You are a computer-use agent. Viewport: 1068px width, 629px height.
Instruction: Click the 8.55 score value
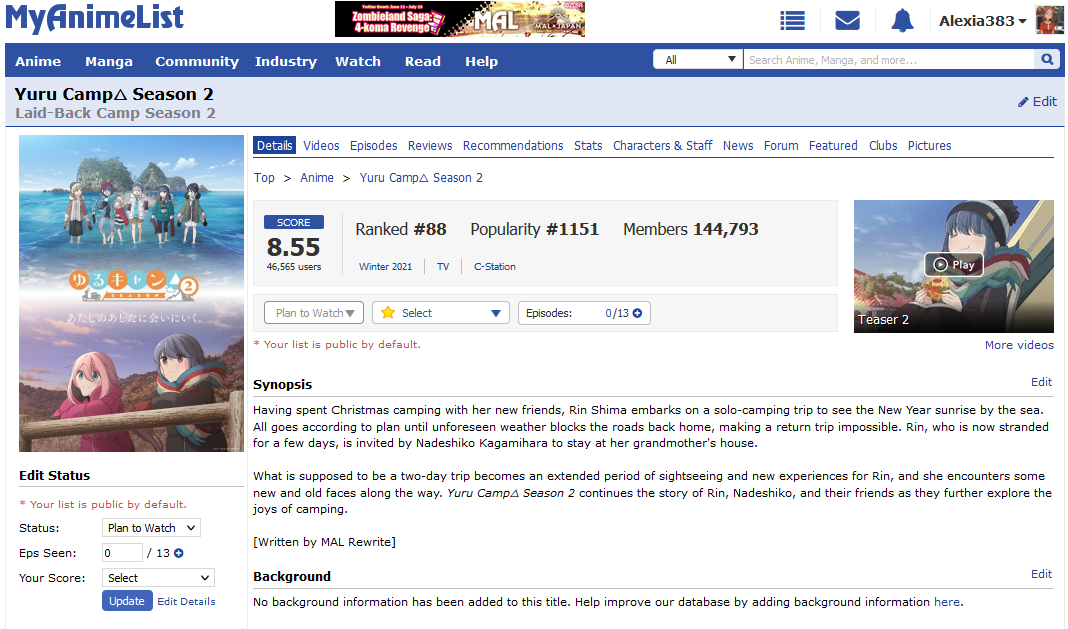coord(294,246)
